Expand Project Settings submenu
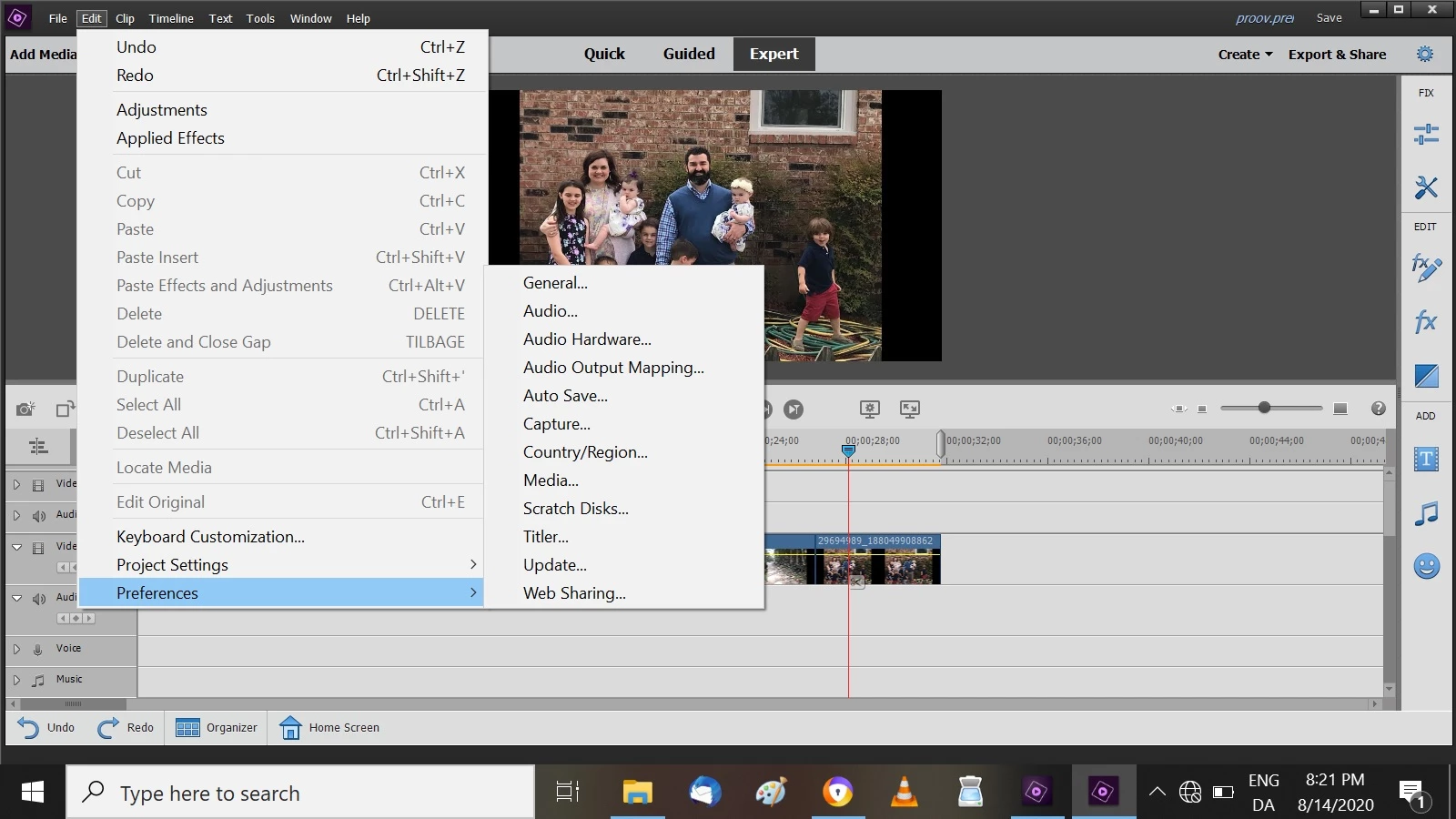The height and width of the screenshot is (819, 1456). coord(281,565)
